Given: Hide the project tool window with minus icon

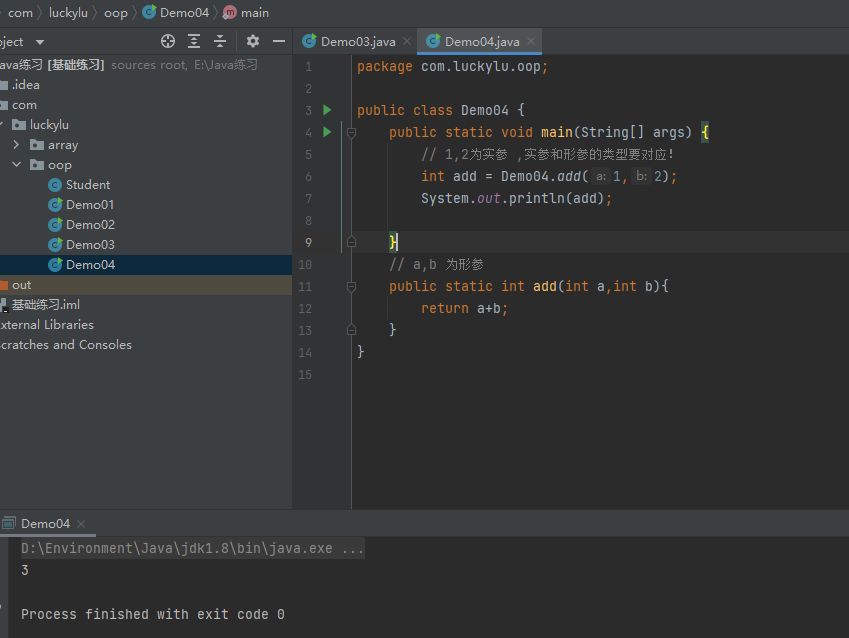Looking at the screenshot, I should (x=279, y=41).
